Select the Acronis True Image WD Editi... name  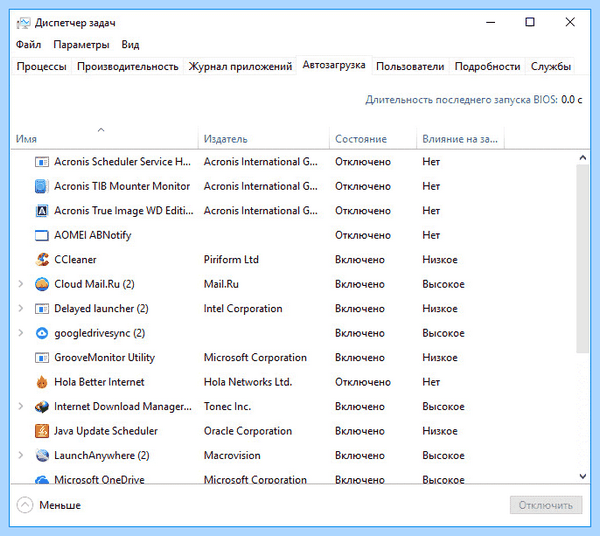(x=124, y=211)
